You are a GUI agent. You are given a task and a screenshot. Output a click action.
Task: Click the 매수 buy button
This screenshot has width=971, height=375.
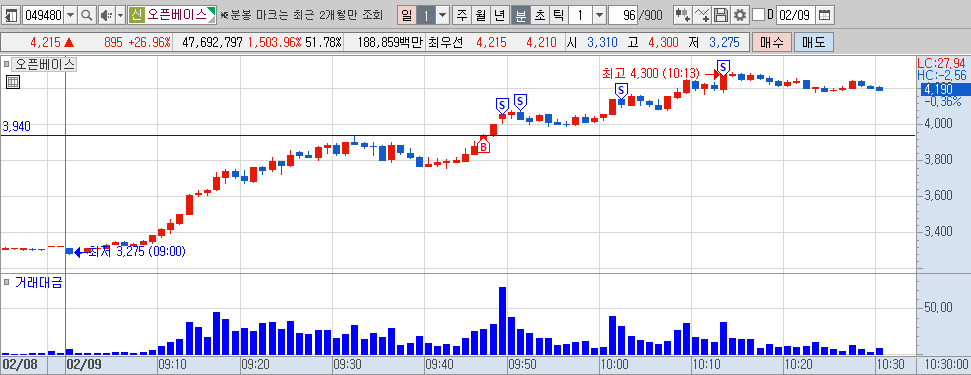(772, 43)
